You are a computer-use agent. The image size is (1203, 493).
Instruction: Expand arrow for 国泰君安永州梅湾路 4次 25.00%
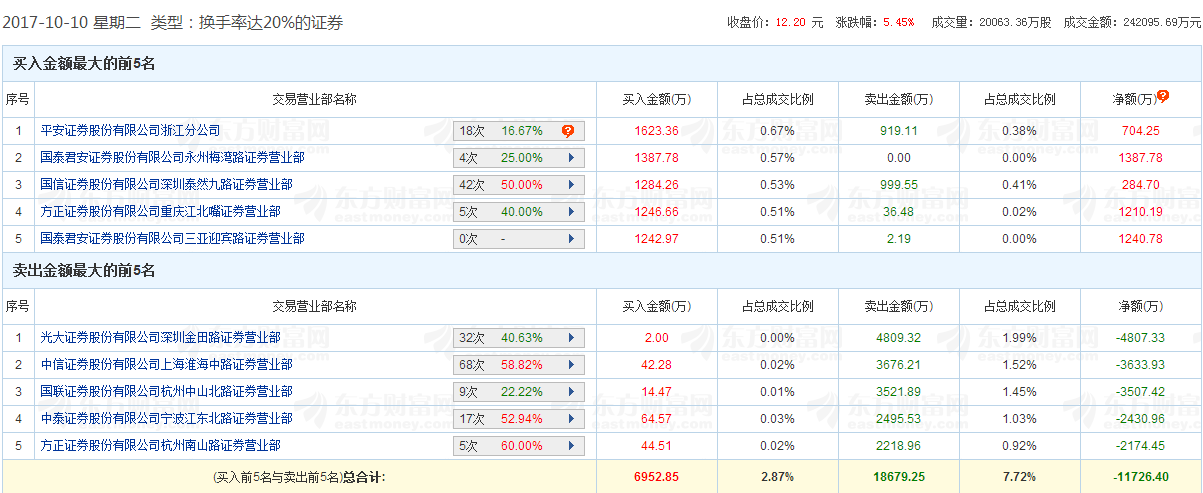[571, 158]
